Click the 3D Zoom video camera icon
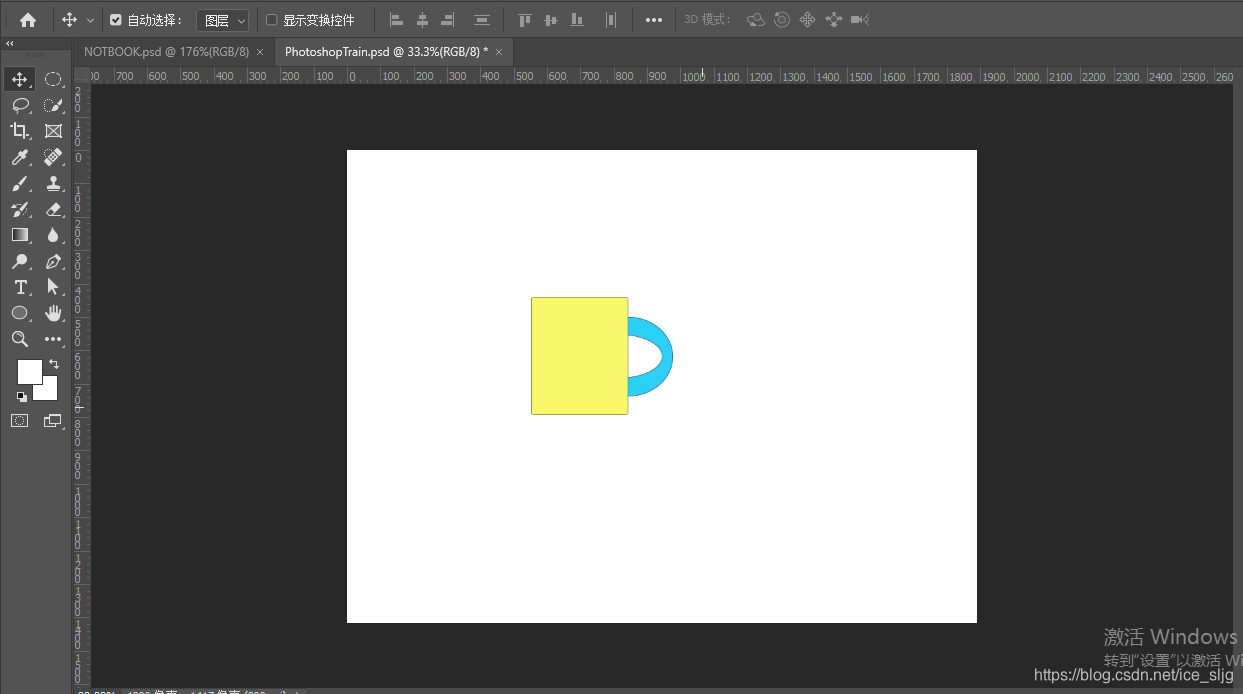The height and width of the screenshot is (694, 1243). point(860,19)
